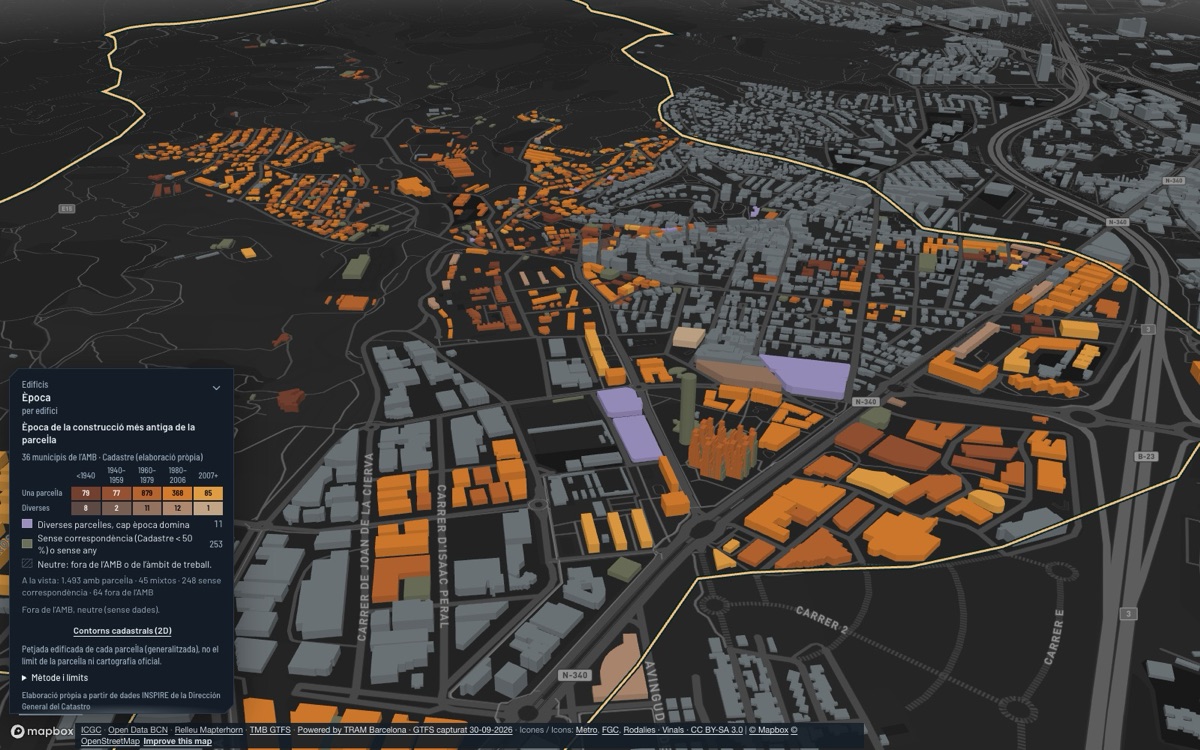Click the tall green tower building

687,409
